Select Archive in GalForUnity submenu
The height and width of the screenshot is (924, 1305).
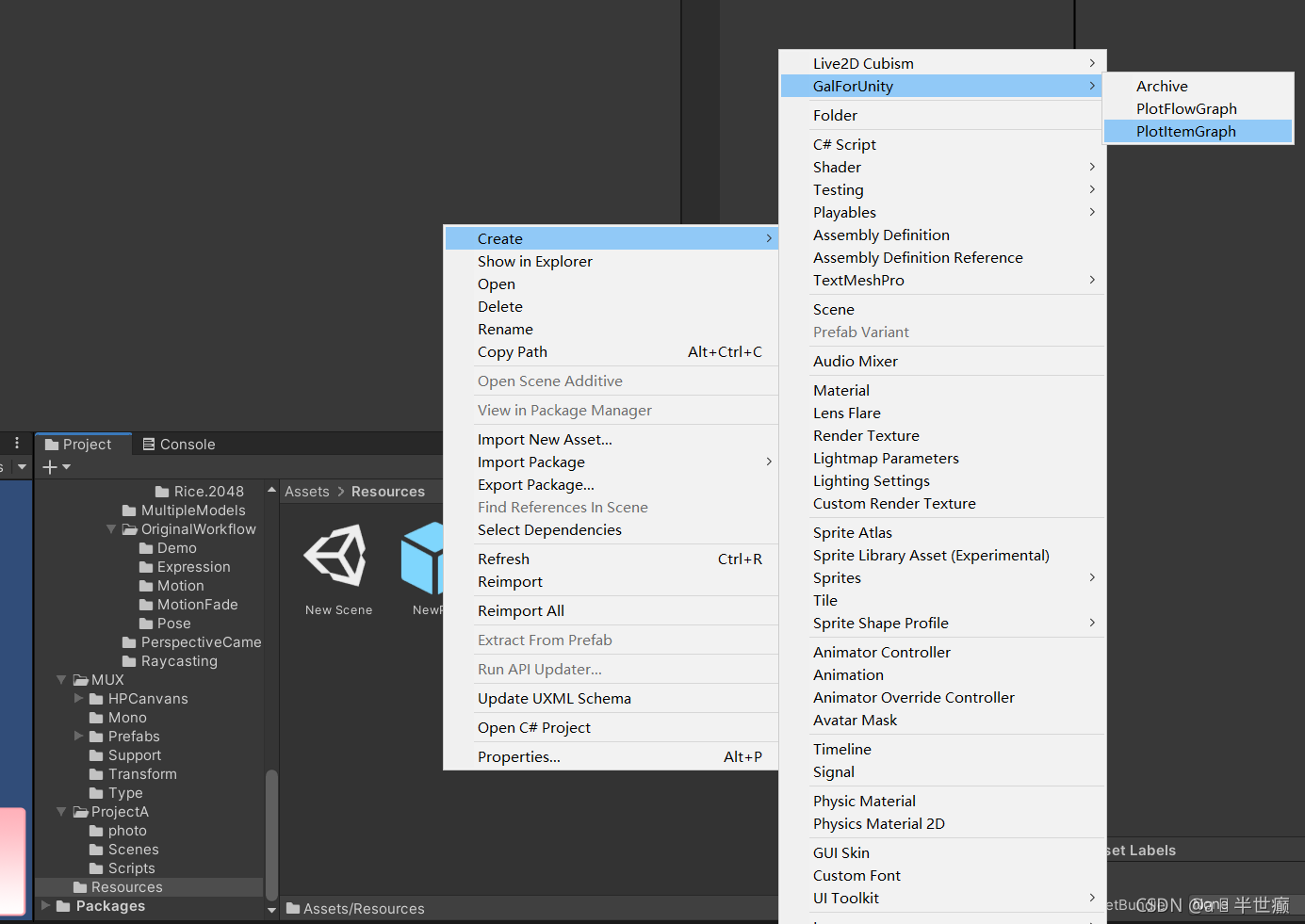point(1198,87)
